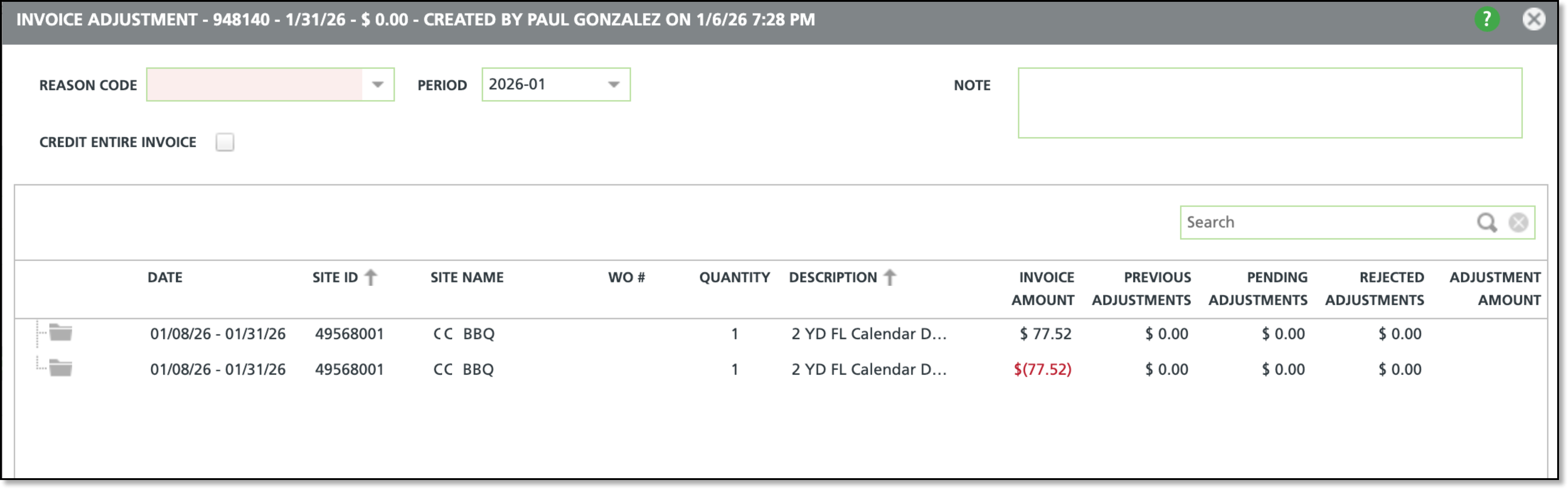Focus the Search input field

pyautogui.click(x=1327, y=223)
